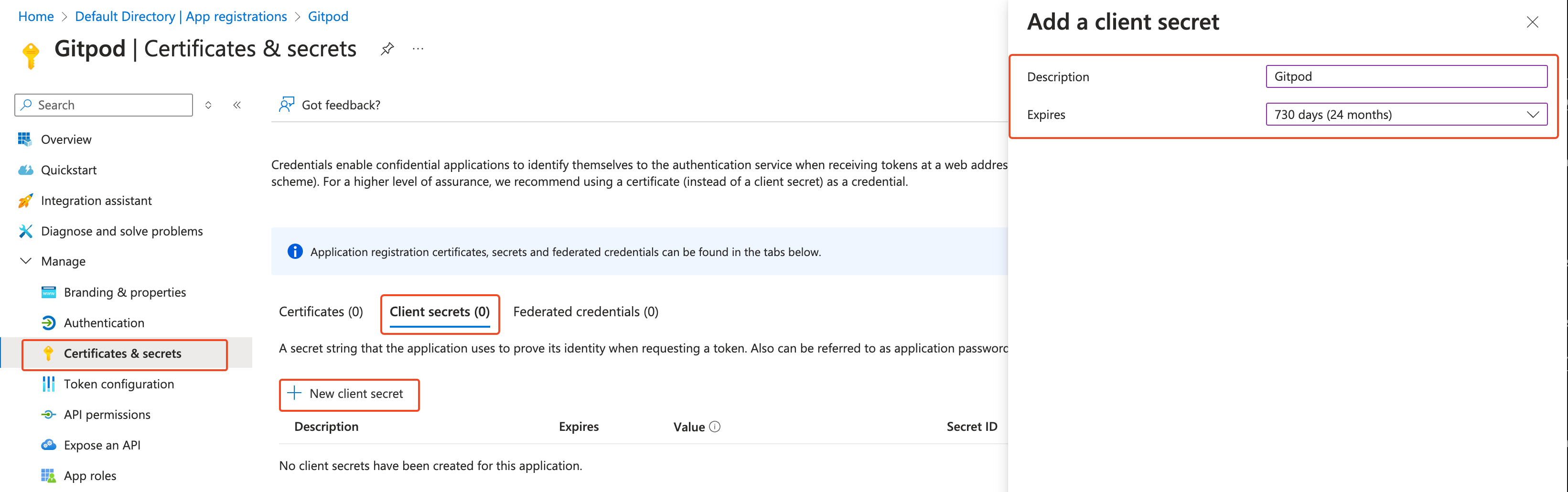
Task: Pin the Gitpod page with the pin icon
Action: click(x=387, y=49)
